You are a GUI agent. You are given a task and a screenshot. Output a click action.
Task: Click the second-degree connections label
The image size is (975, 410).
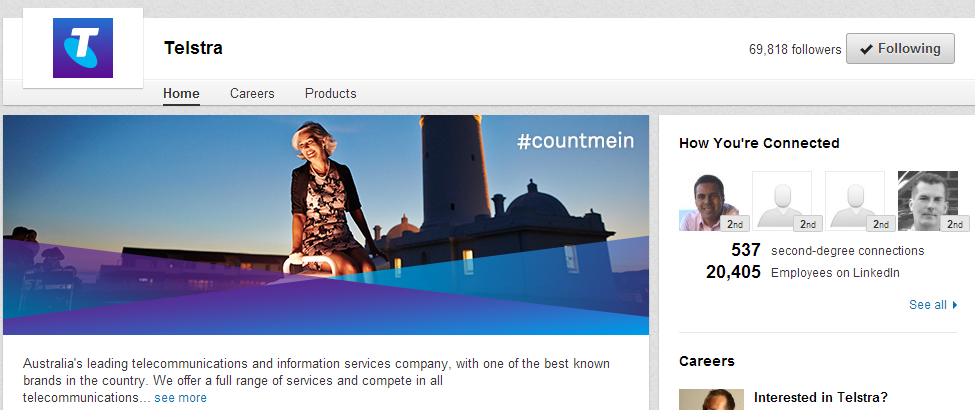coord(848,251)
